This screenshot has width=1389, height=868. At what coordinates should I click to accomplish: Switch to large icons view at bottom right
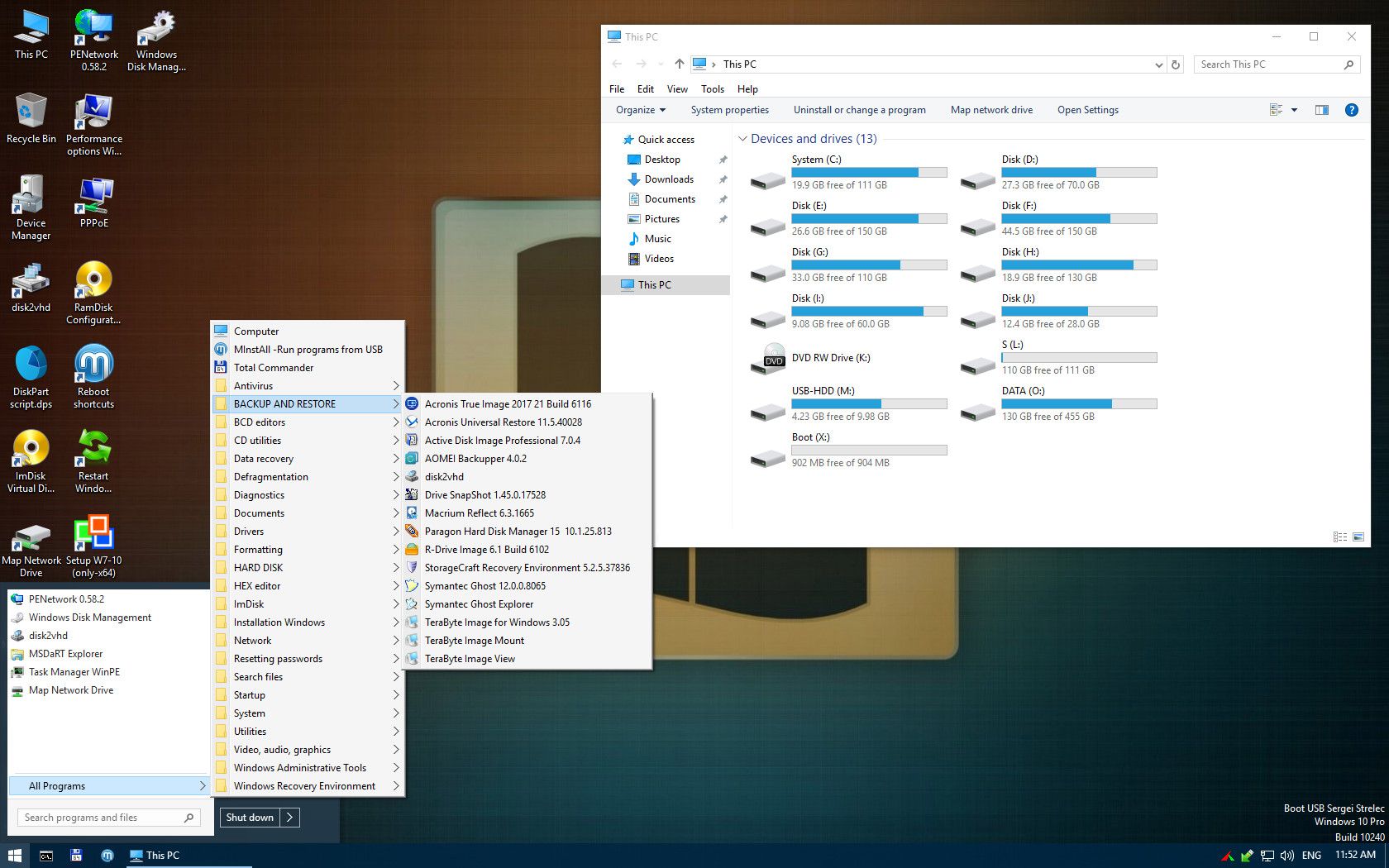point(1358,537)
